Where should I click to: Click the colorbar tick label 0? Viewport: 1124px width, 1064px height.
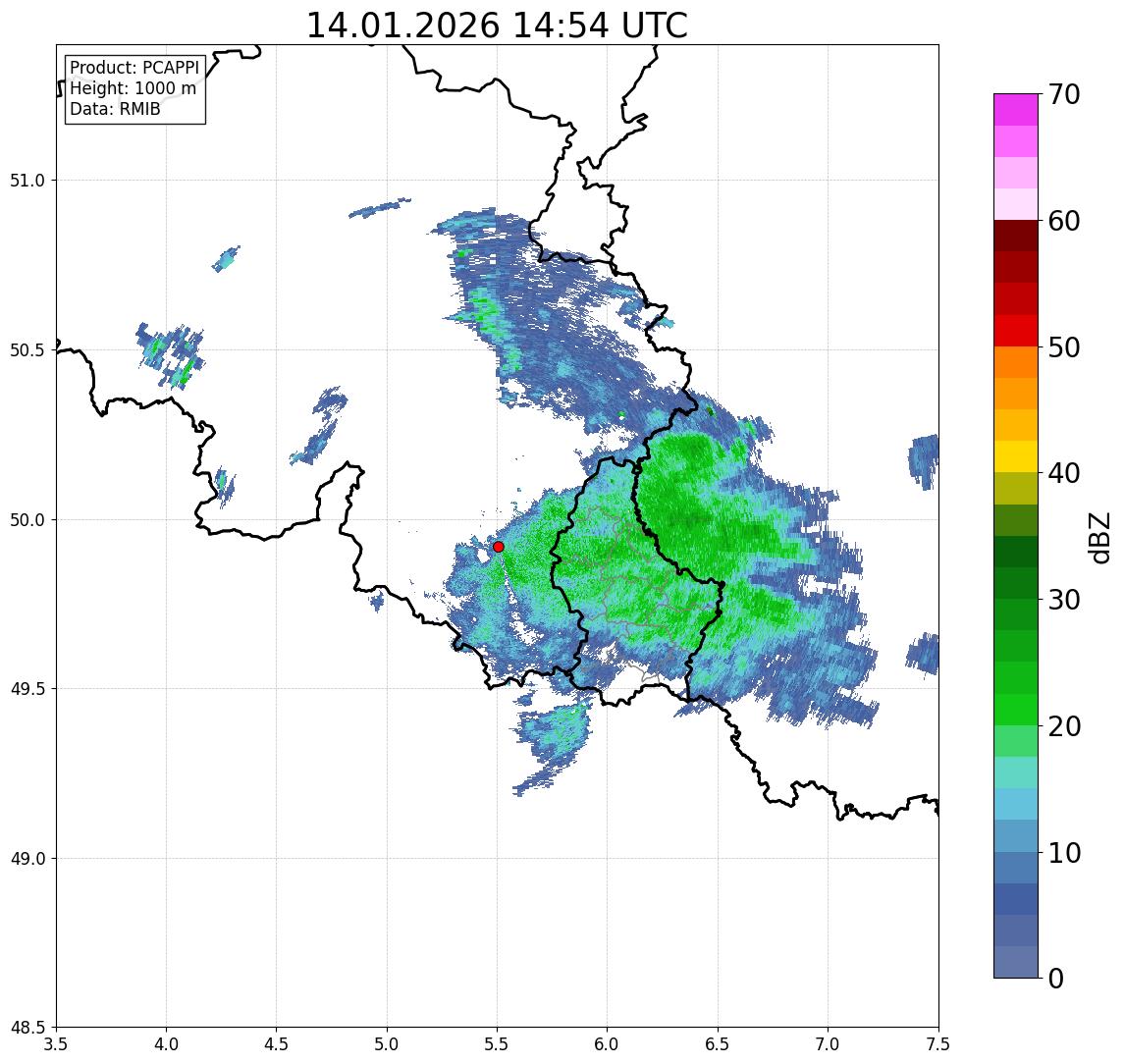[x=1056, y=978]
